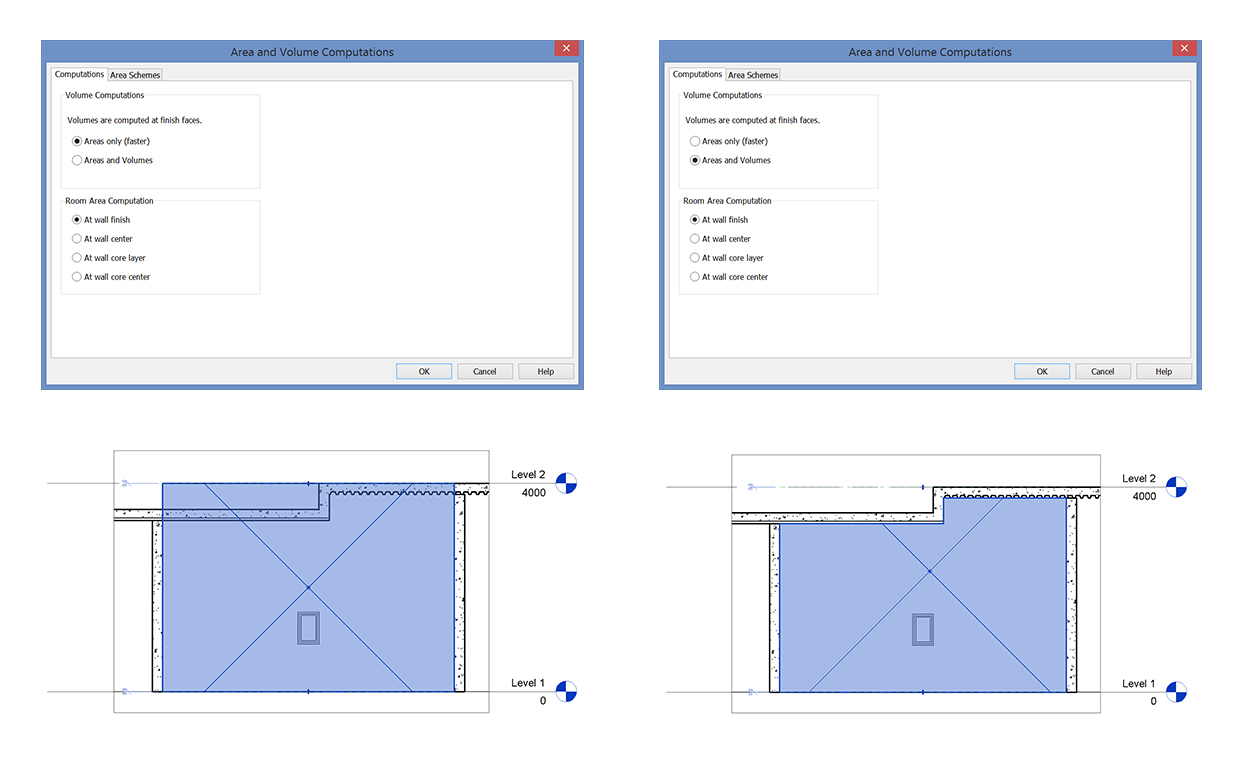Viewport: 1246px width, 769px height.
Task: Switch to Computations tab in right dialog
Action: 697,74
